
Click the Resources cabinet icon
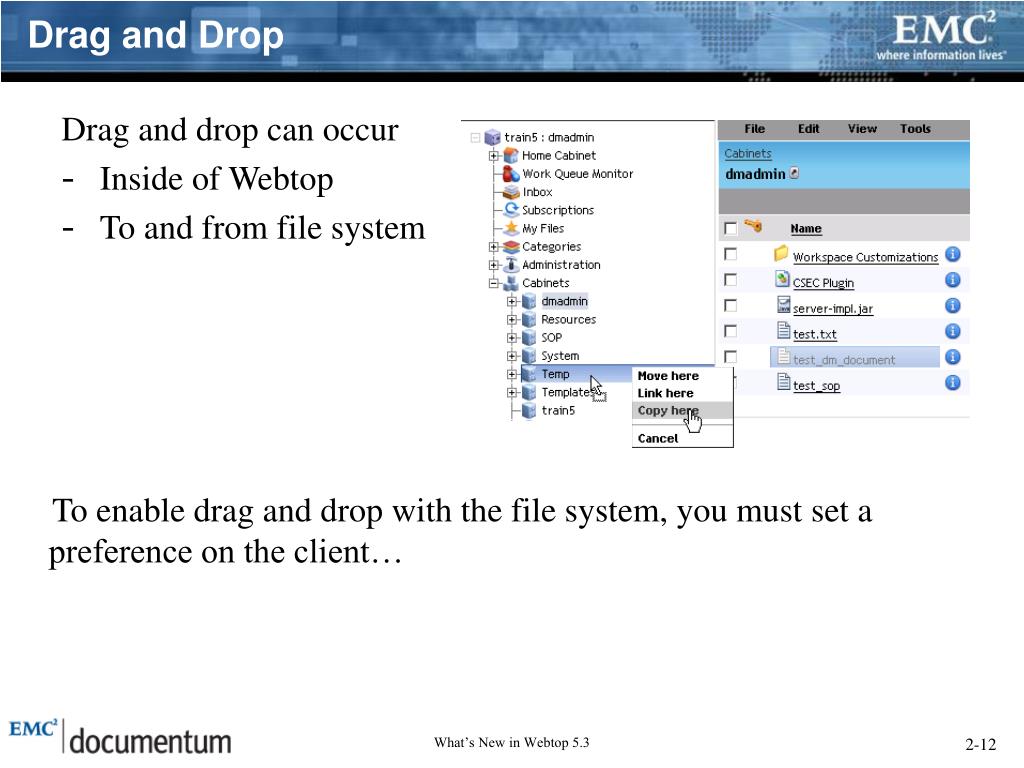point(530,319)
